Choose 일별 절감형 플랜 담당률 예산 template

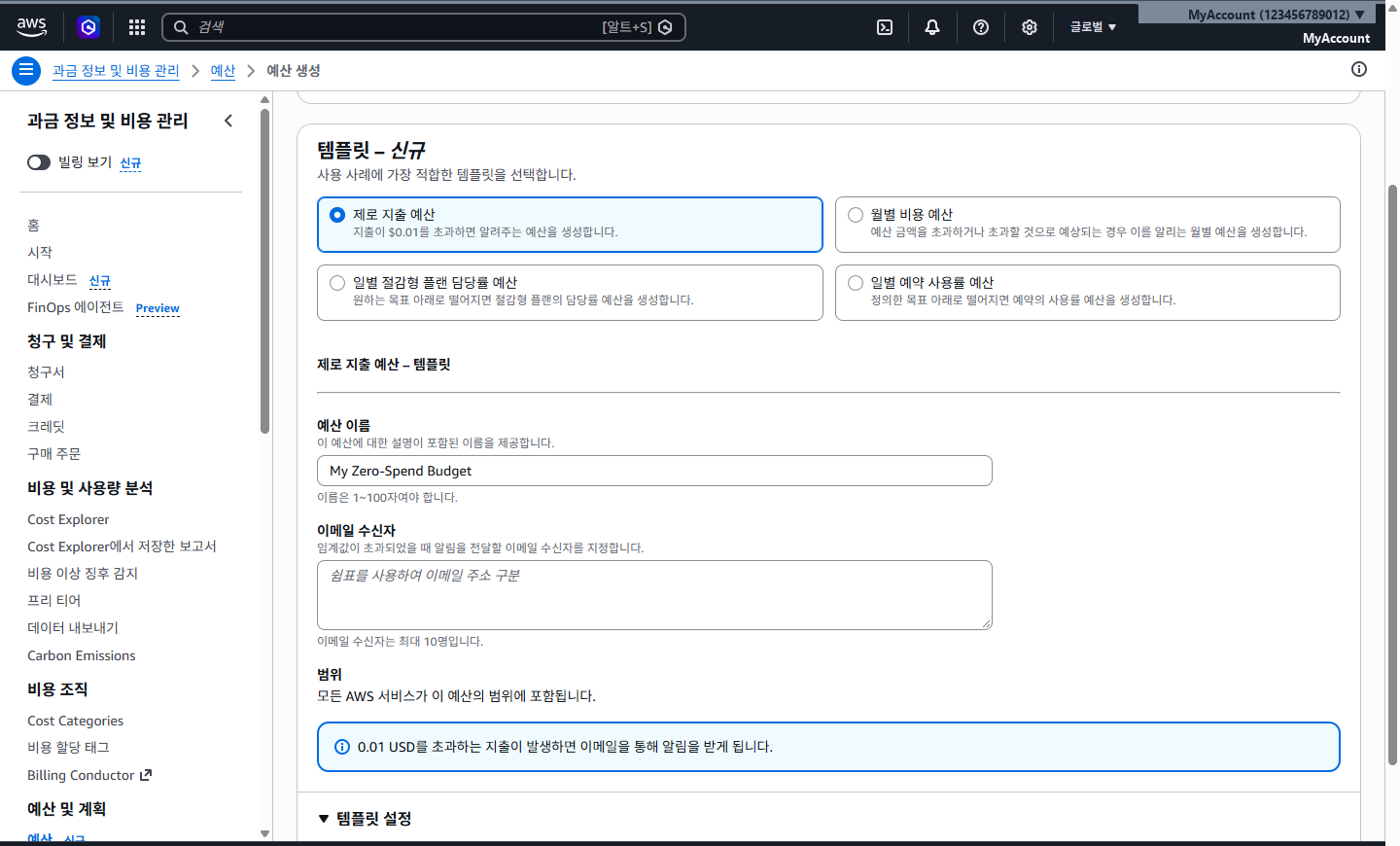pos(570,293)
